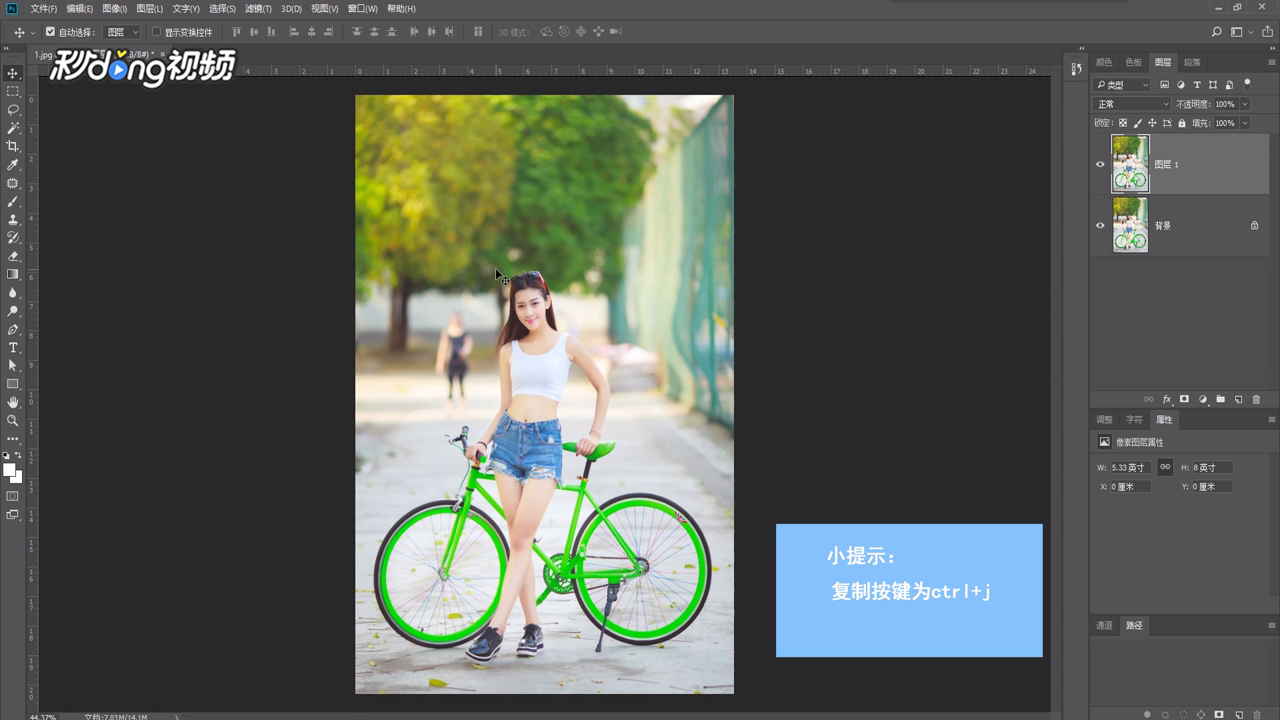Switch to the 通道 tab
The image size is (1280, 720).
[x=1104, y=625]
